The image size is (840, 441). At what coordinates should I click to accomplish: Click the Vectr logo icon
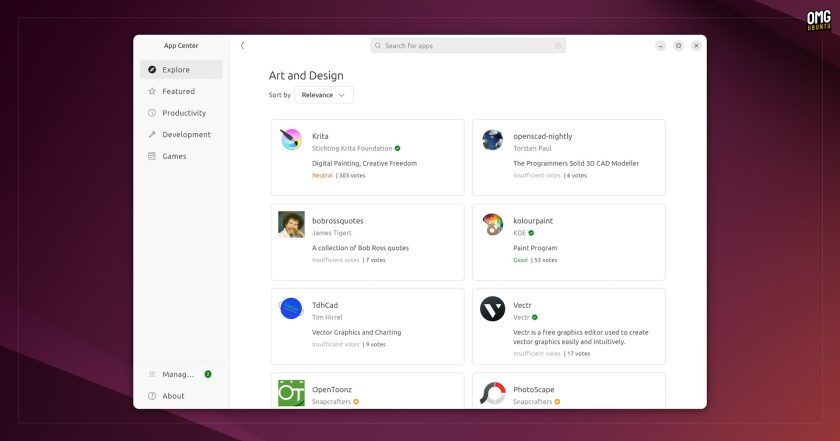pyautogui.click(x=492, y=309)
